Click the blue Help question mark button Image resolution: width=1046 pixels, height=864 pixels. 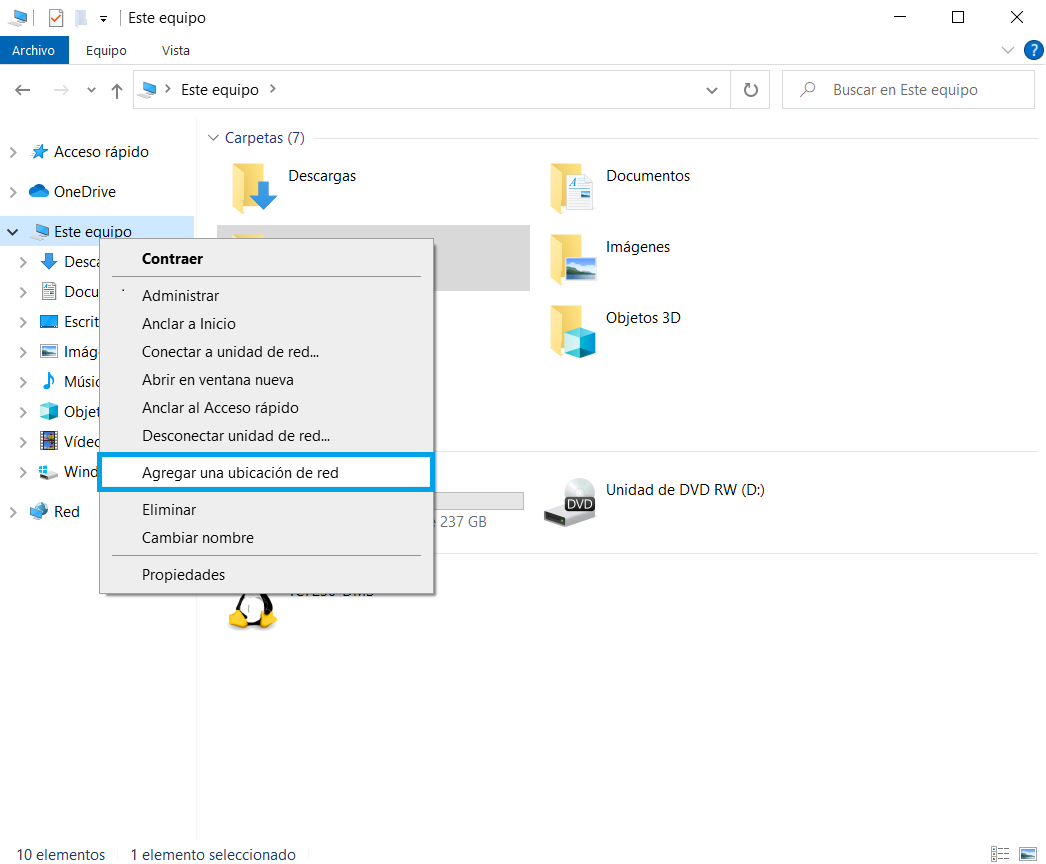[1033, 49]
